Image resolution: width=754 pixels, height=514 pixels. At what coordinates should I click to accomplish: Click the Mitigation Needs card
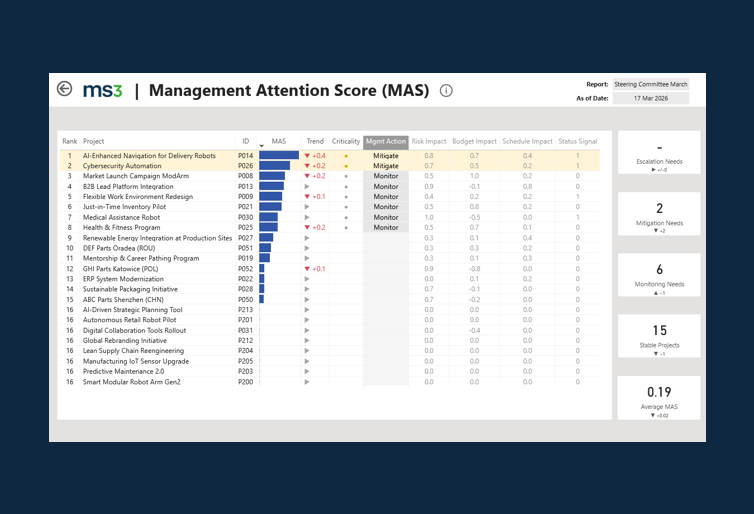click(659, 214)
